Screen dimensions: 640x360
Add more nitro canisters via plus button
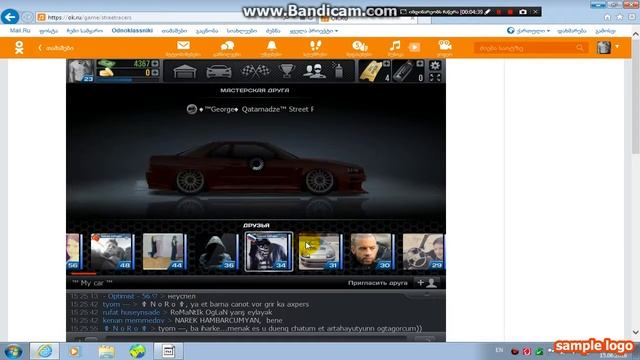420,64
